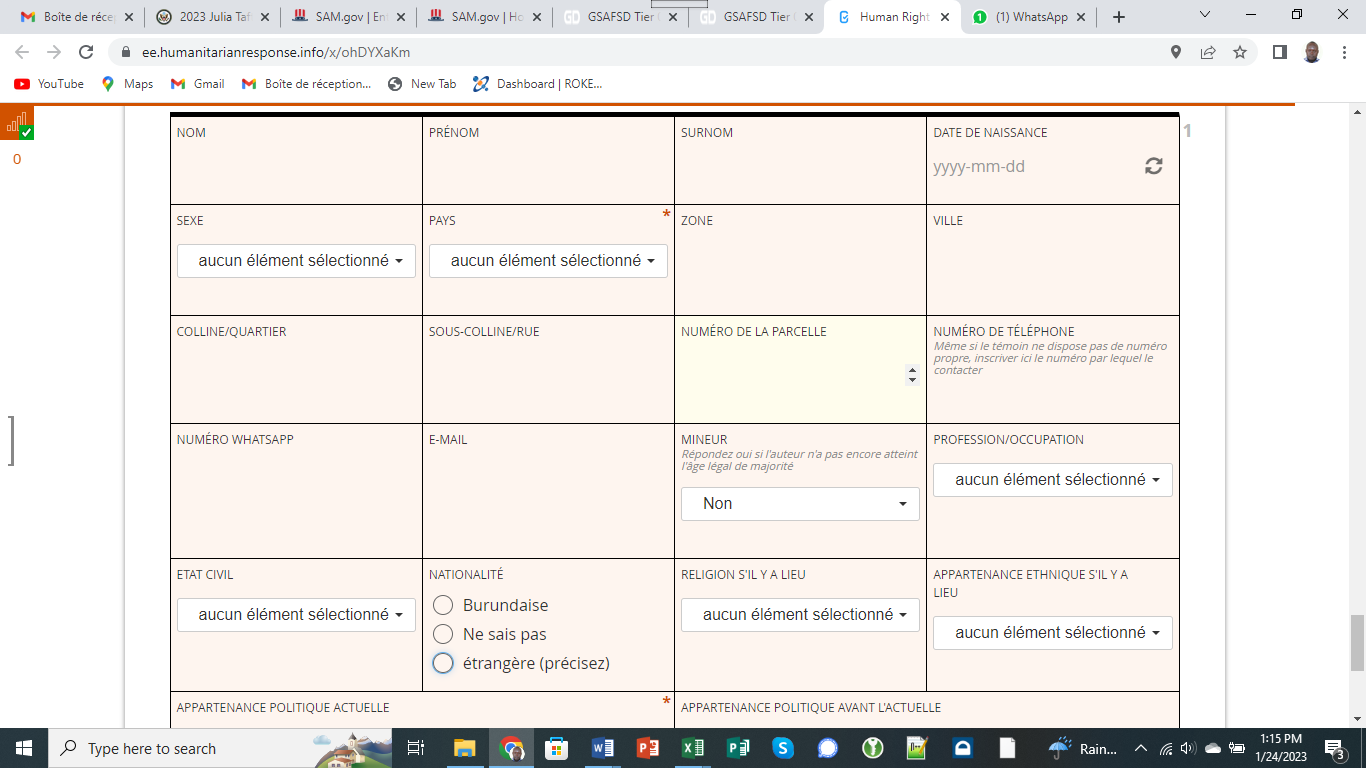This screenshot has width=1366, height=768.
Task: Open Microsoft Excel from the taskbar
Action: click(693, 748)
